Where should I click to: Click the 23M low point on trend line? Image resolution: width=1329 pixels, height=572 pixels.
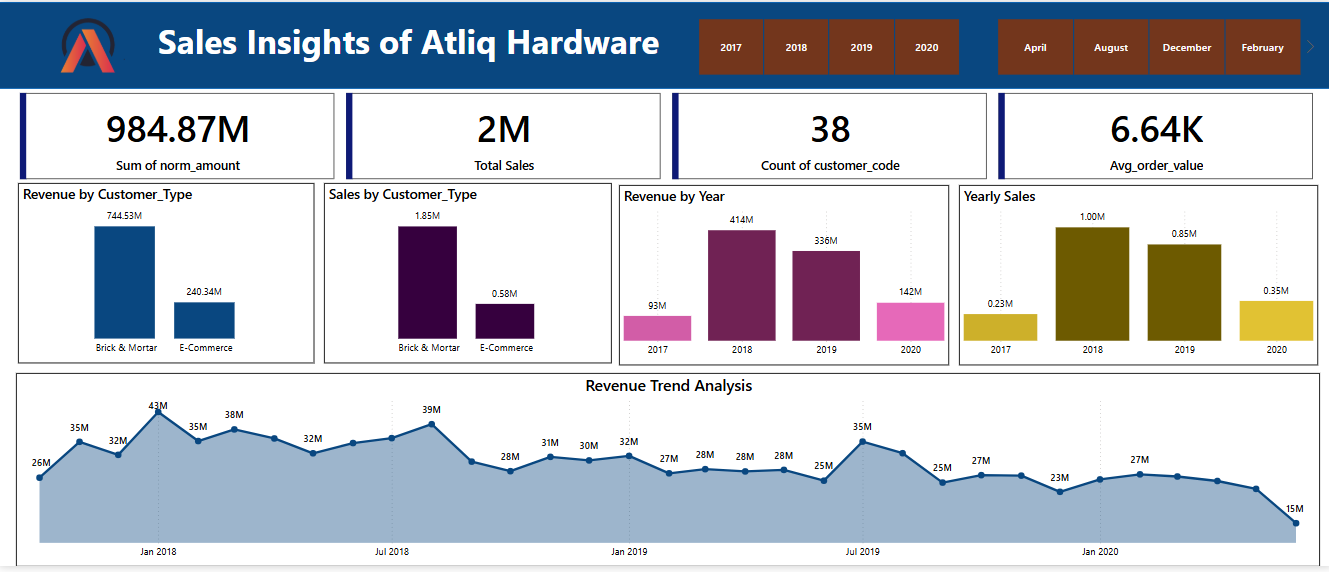[x=1060, y=491]
